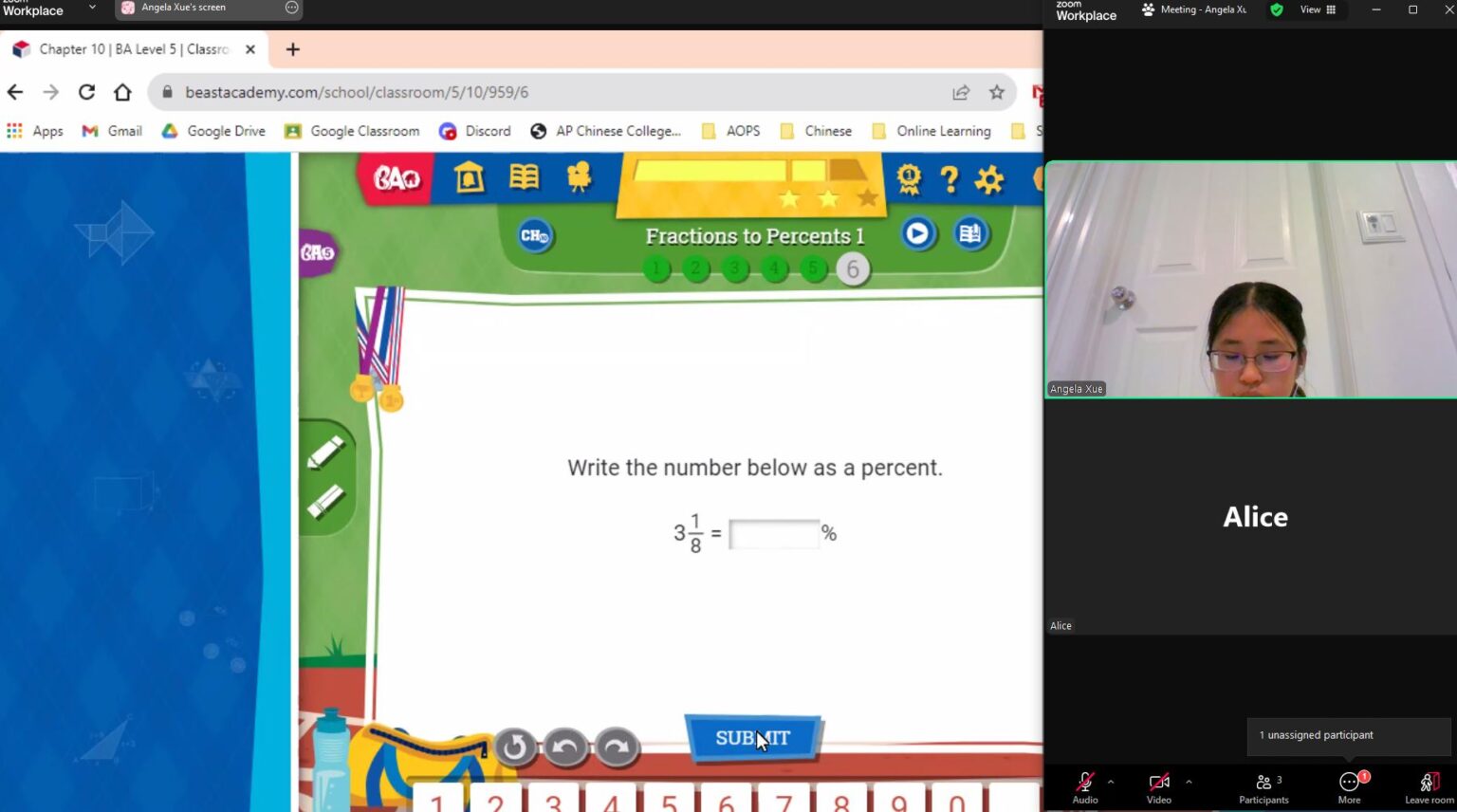Play the lesson video button
Image resolution: width=1457 pixels, height=812 pixels.
(917, 233)
